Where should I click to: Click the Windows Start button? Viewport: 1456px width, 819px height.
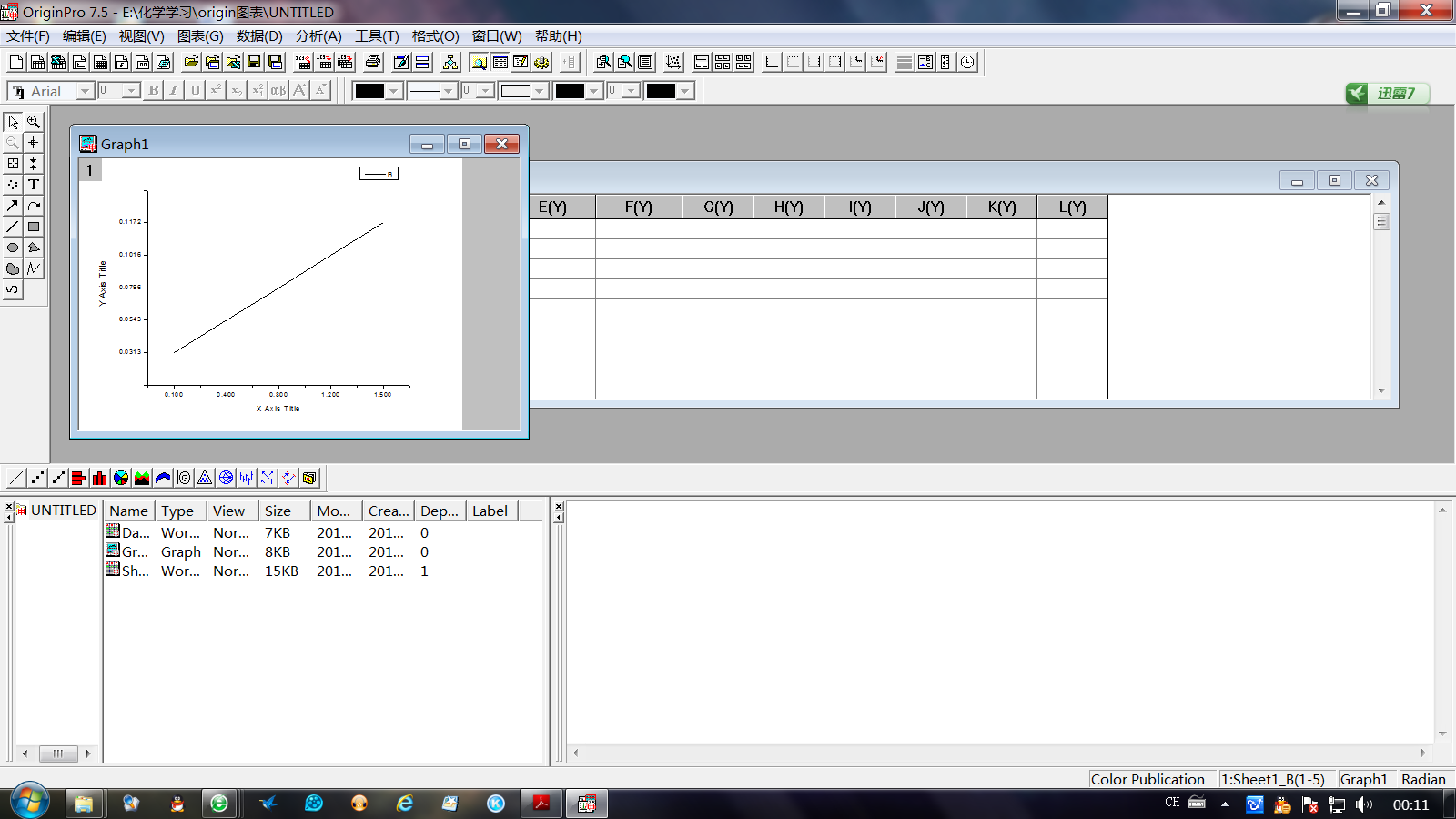pyautogui.click(x=28, y=803)
